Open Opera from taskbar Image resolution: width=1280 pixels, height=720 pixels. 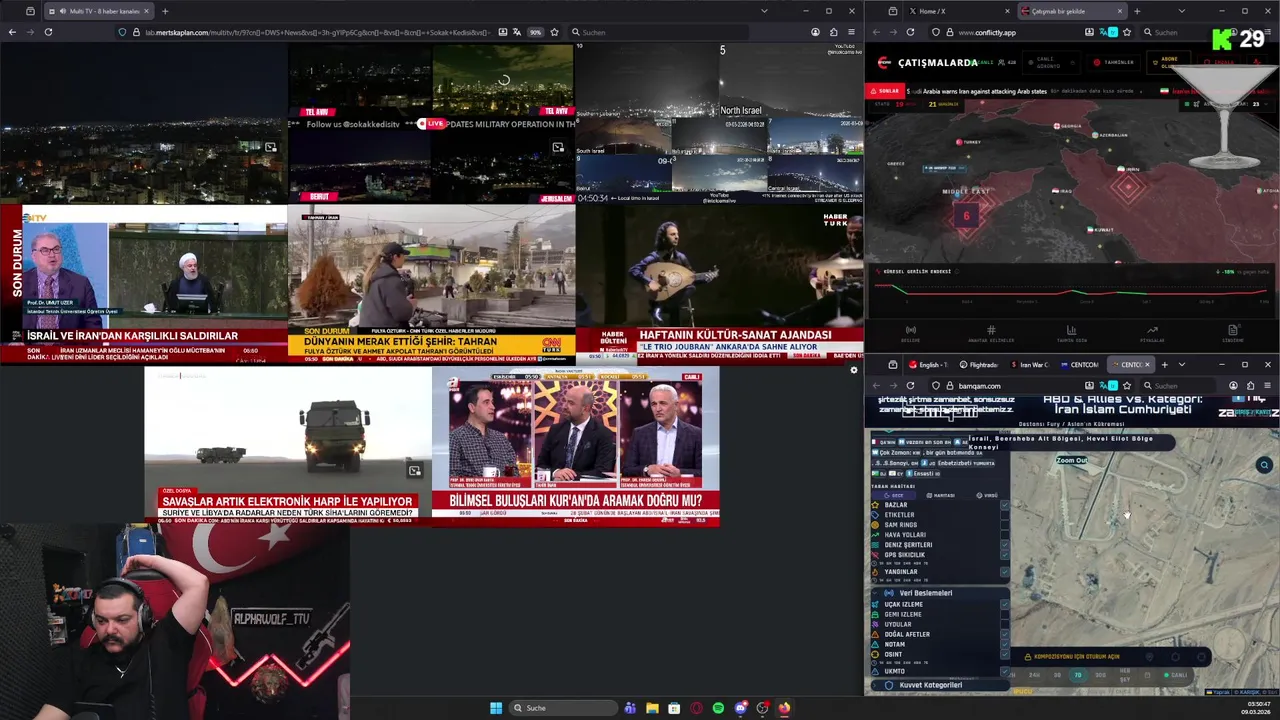pos(696,708)
